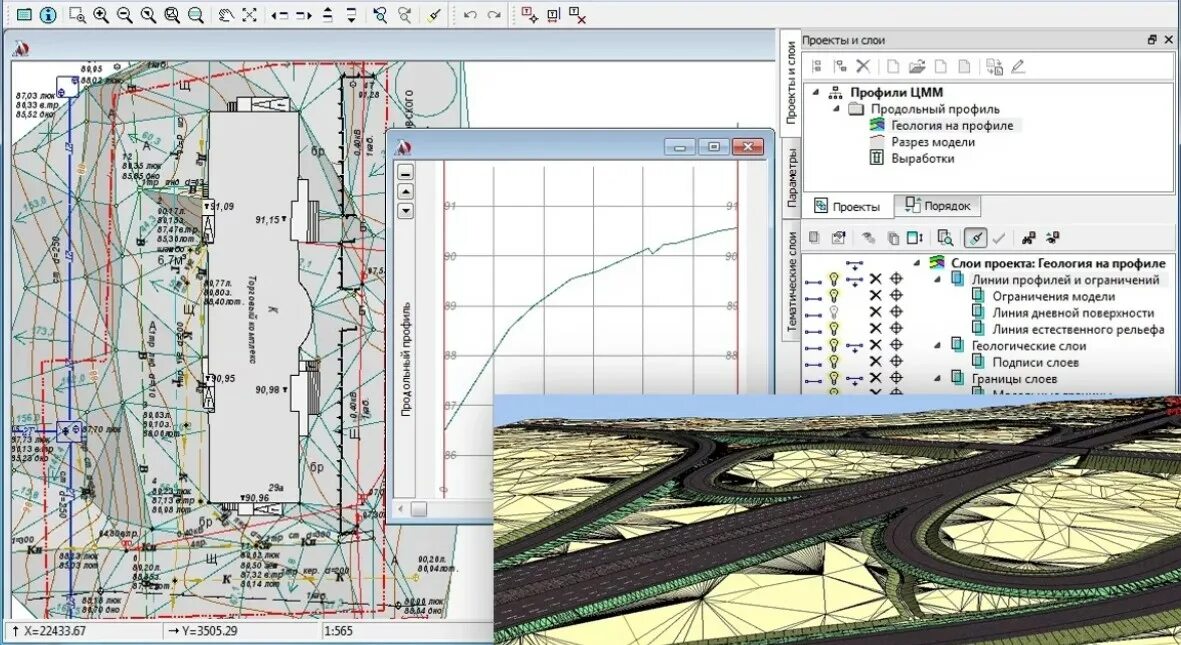Toggle bulb for Линии профилей и ограничений
Viewport: 1181px width, 645px height.
tap(834, 280)
